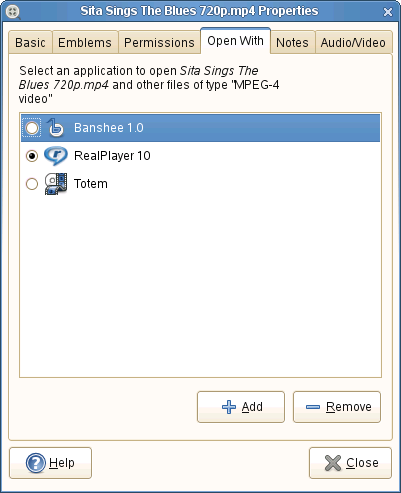
Task: Show the Notes tab
Action: point(292,42)
